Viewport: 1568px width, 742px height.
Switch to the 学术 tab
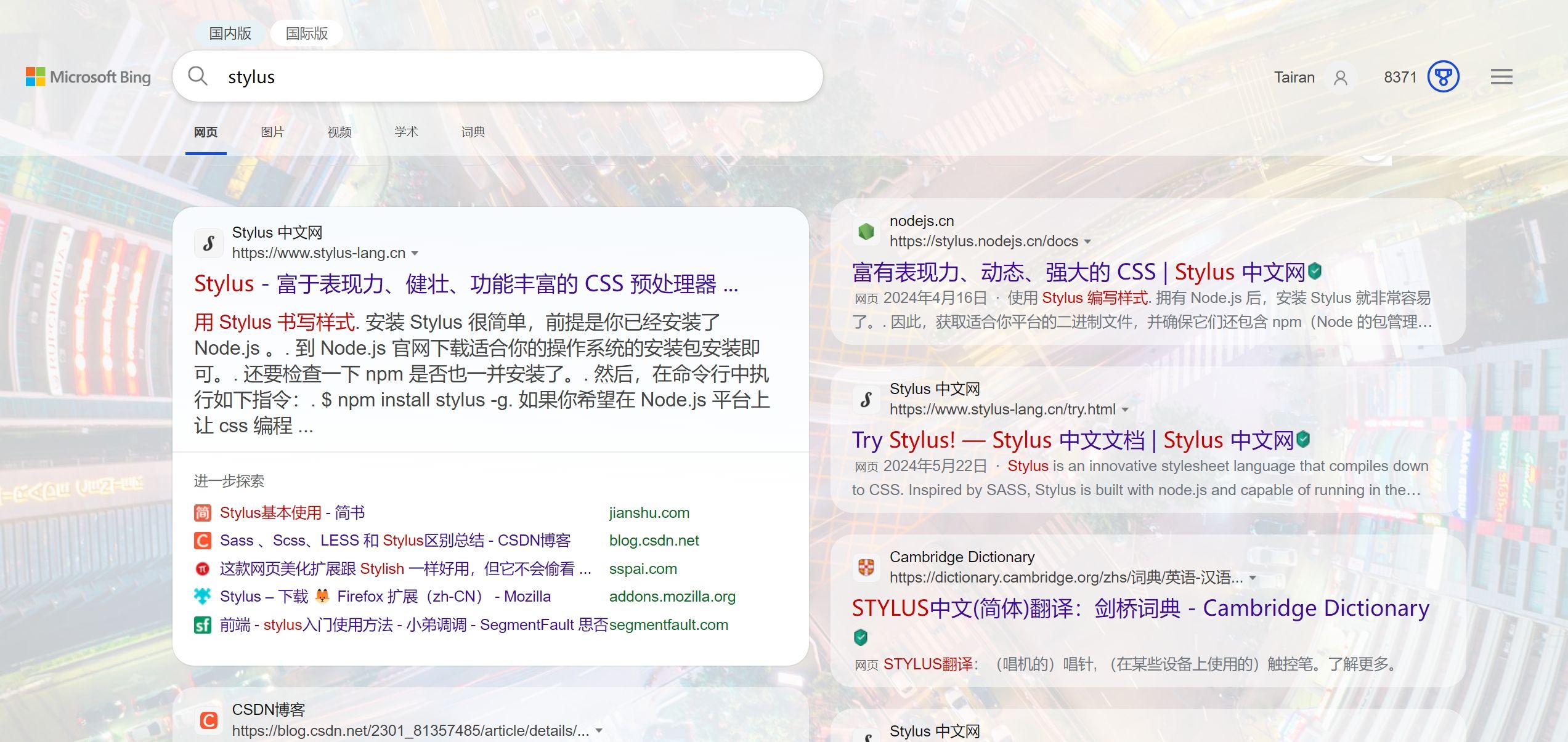tap(407, 132)
